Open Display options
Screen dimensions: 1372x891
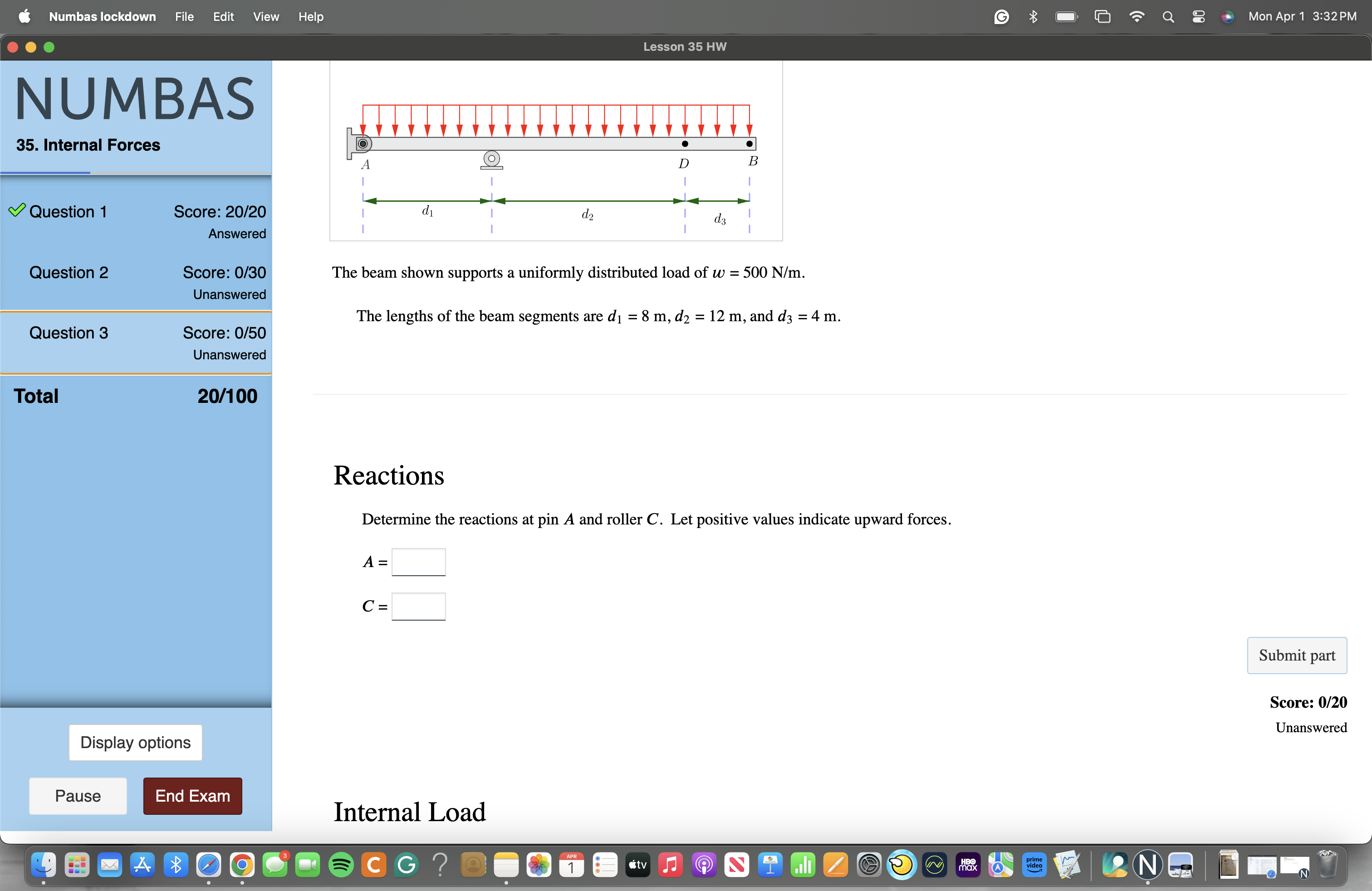click(136, 742)
